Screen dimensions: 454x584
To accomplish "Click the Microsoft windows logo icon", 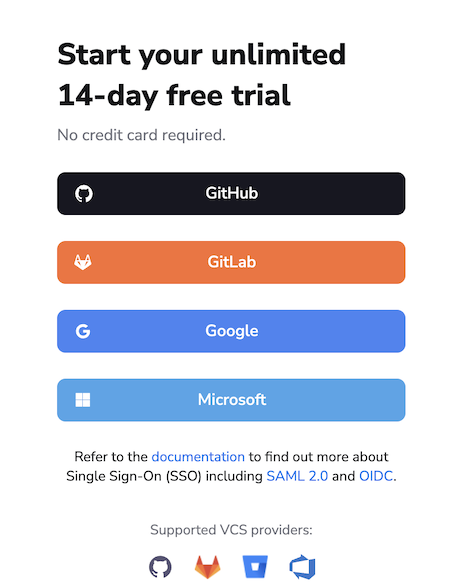I will click(x=83, y=400).
